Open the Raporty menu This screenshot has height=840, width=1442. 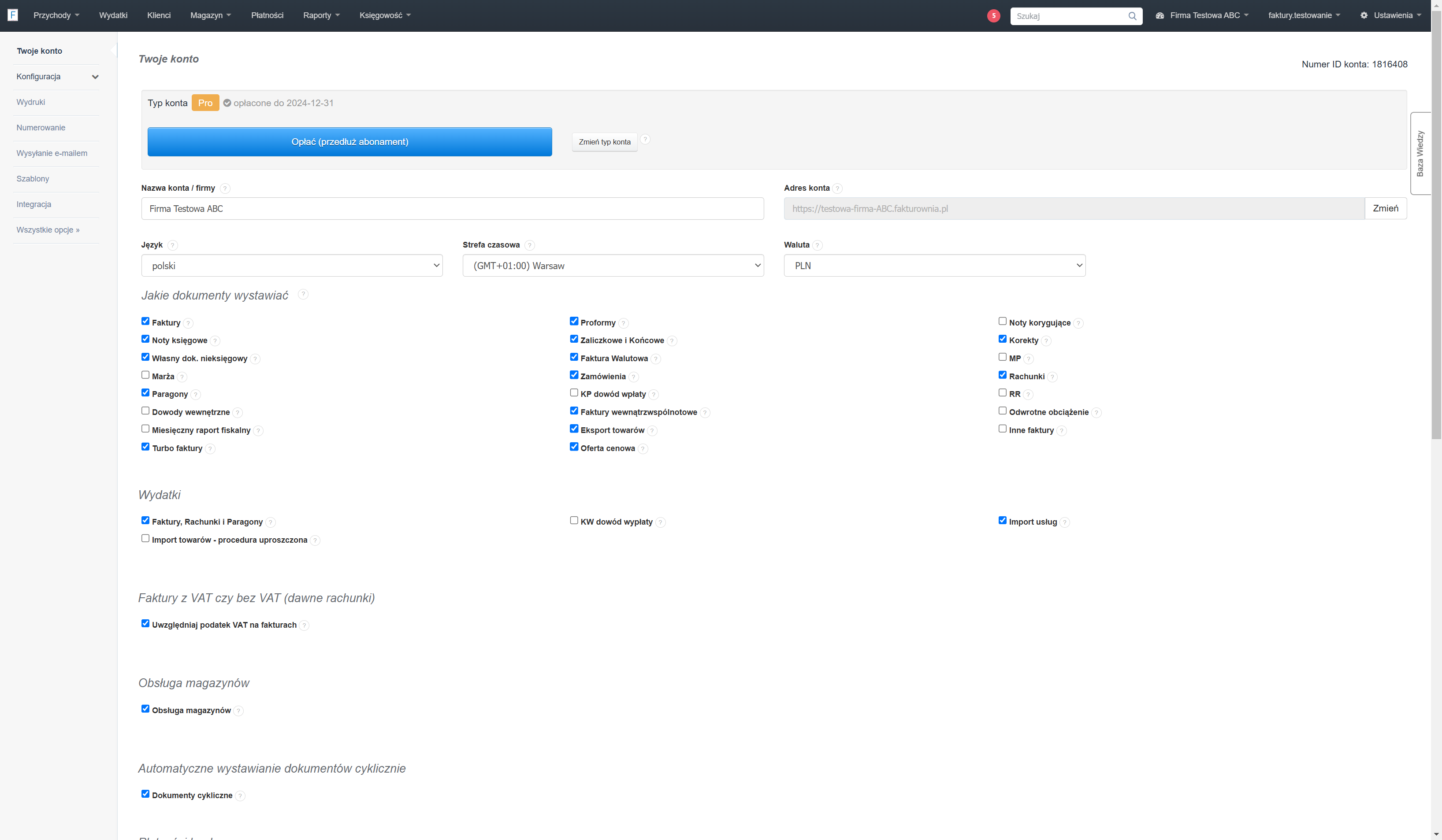click(321, 15)
